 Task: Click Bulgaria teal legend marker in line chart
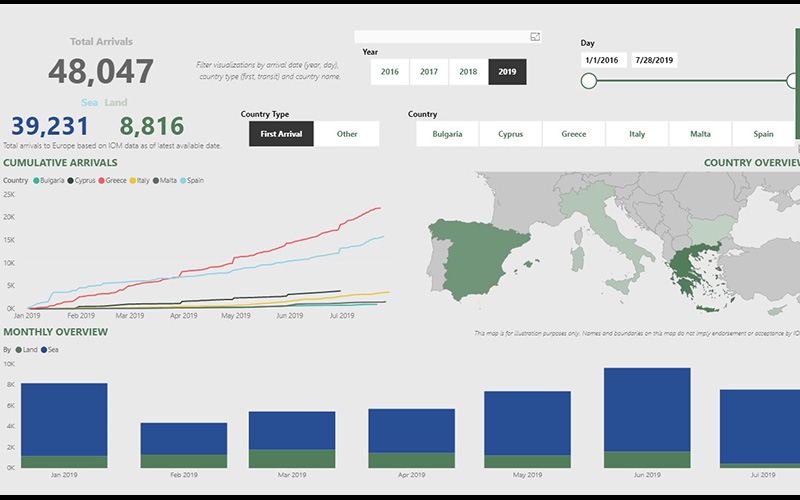(x=36, y=180)
